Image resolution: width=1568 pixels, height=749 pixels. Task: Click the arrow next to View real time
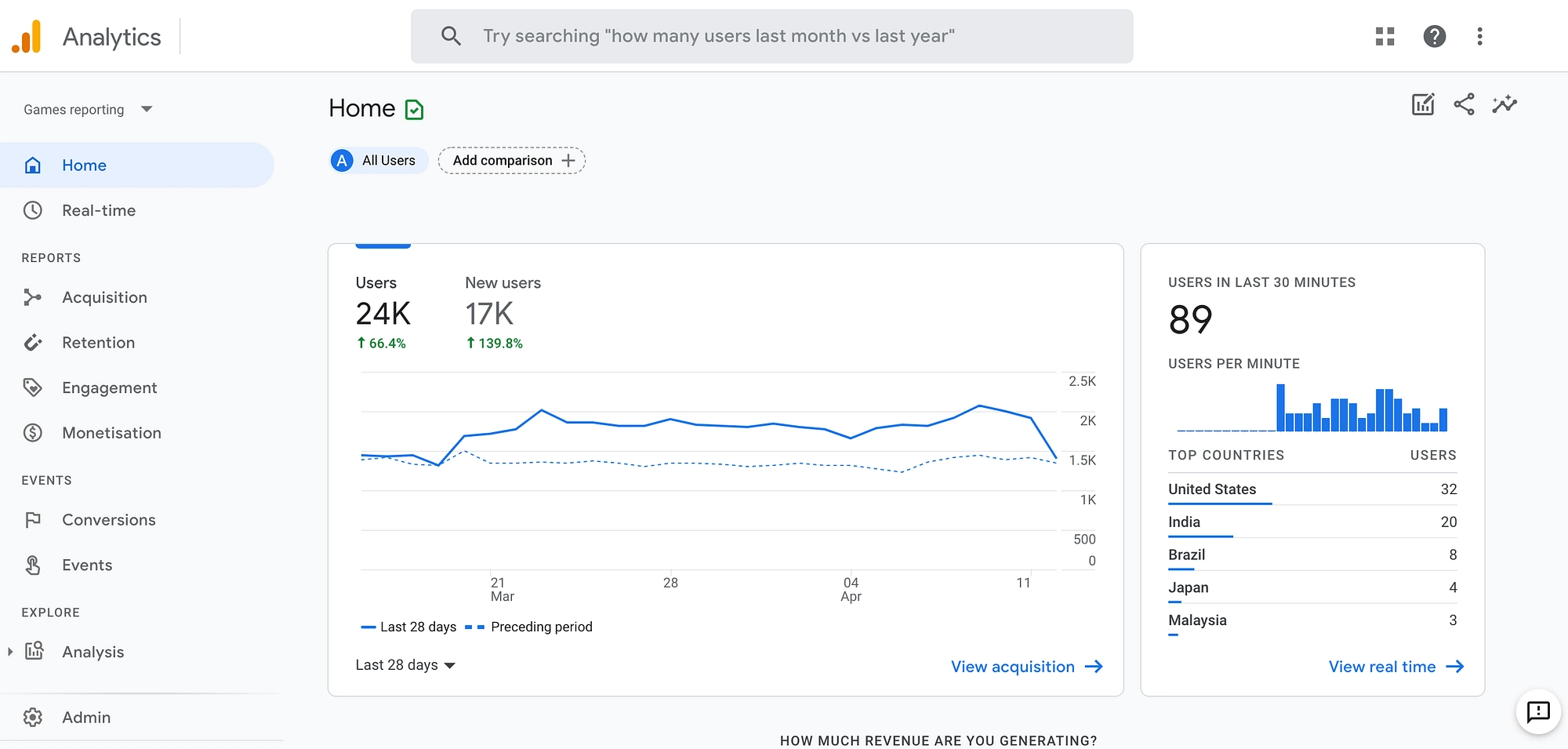point(1455,667)
